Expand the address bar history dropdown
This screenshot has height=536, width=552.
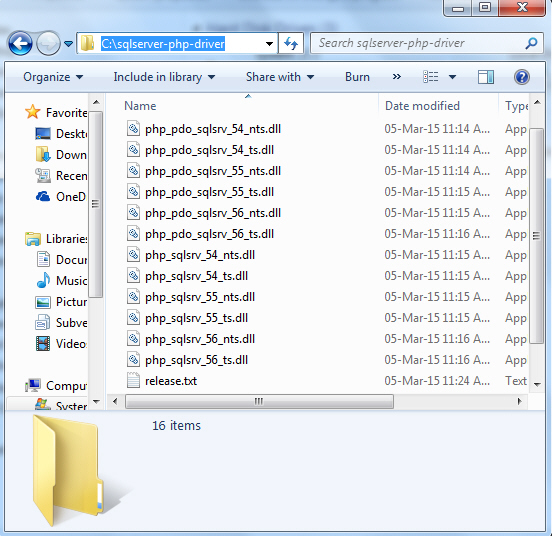pyautogui.click(x=269, y=44)
